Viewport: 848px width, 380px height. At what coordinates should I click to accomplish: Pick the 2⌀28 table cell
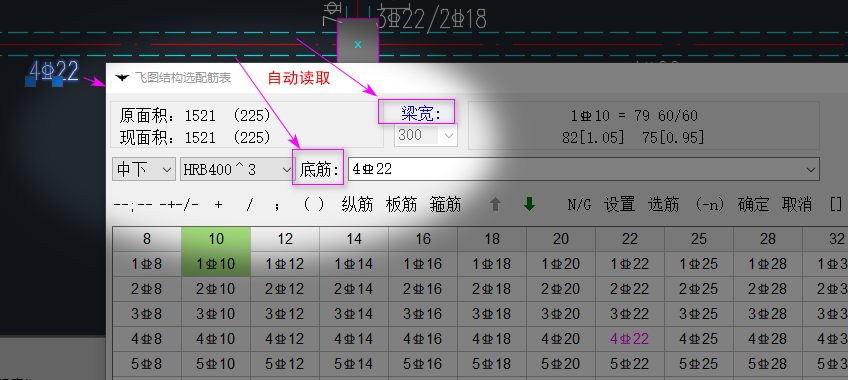pyautogui.click(x=767, y=289)
